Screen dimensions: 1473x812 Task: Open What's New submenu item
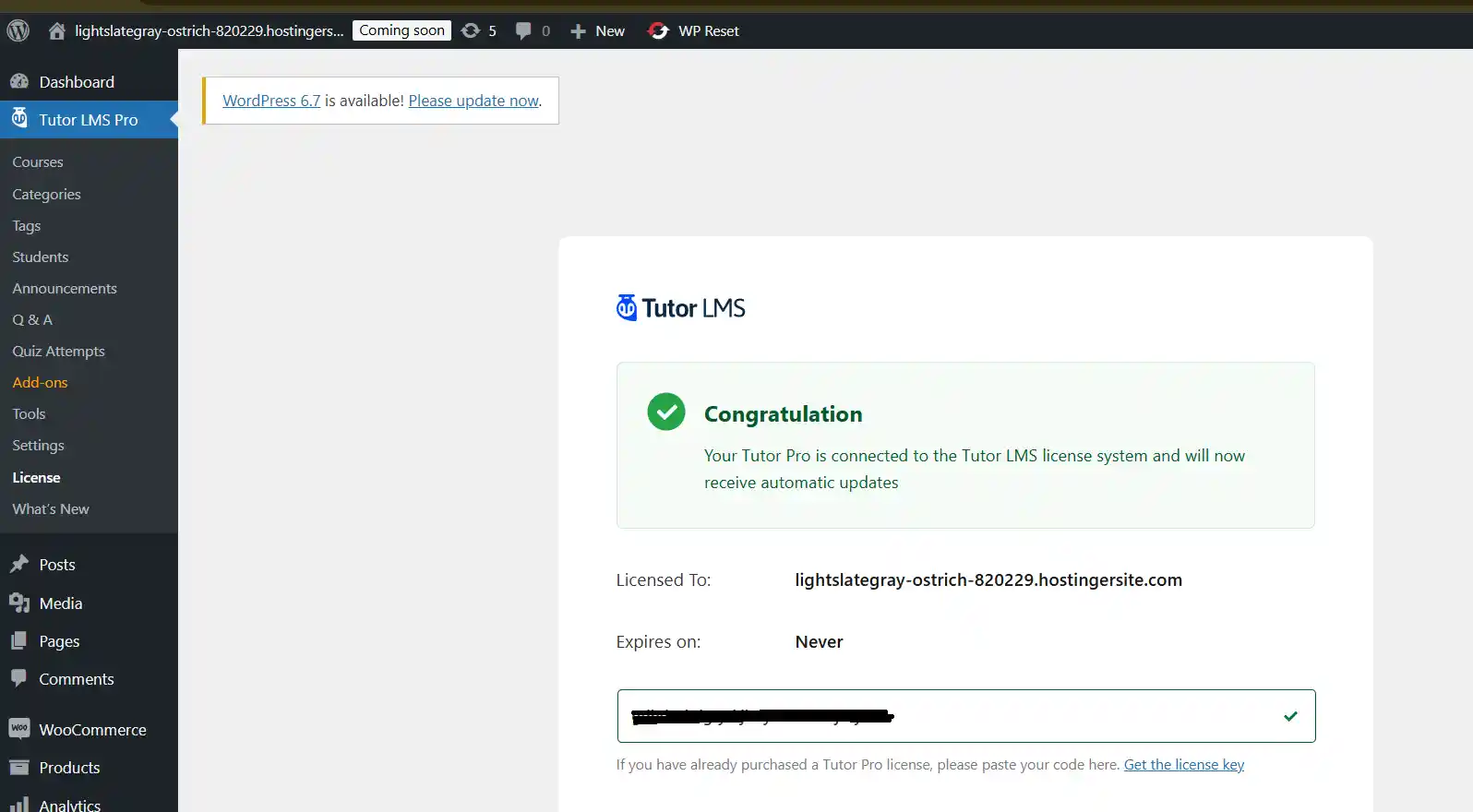coord(51,508)
